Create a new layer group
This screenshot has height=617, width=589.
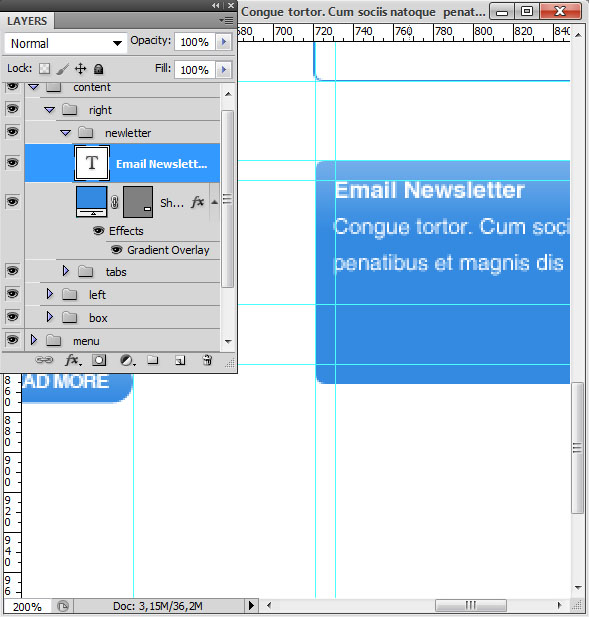pos(153,360)
